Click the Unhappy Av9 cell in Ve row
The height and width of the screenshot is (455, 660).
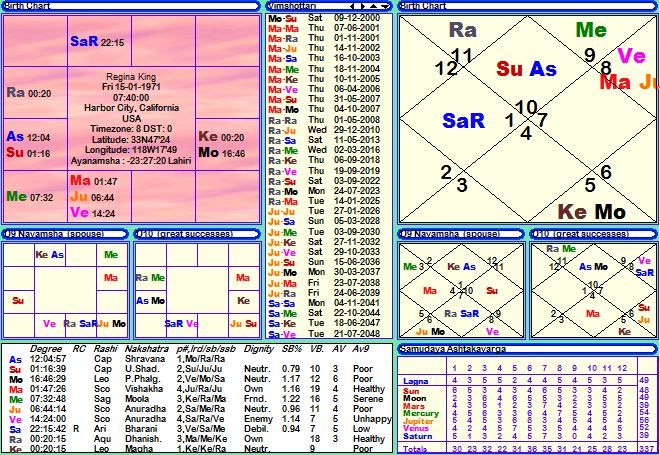(x=372, y=419)
